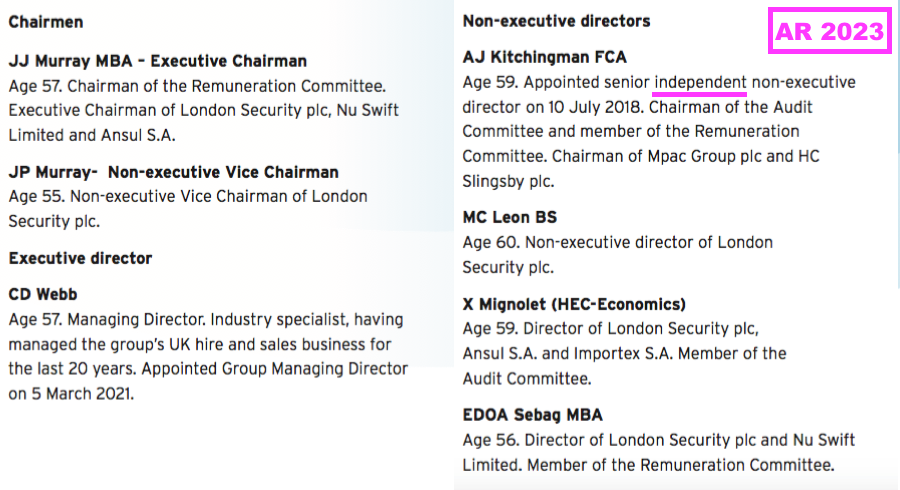Viewport: 900px width, 490px height.
Task: Click the Chairmen heading
Action: tap(46, 22)
